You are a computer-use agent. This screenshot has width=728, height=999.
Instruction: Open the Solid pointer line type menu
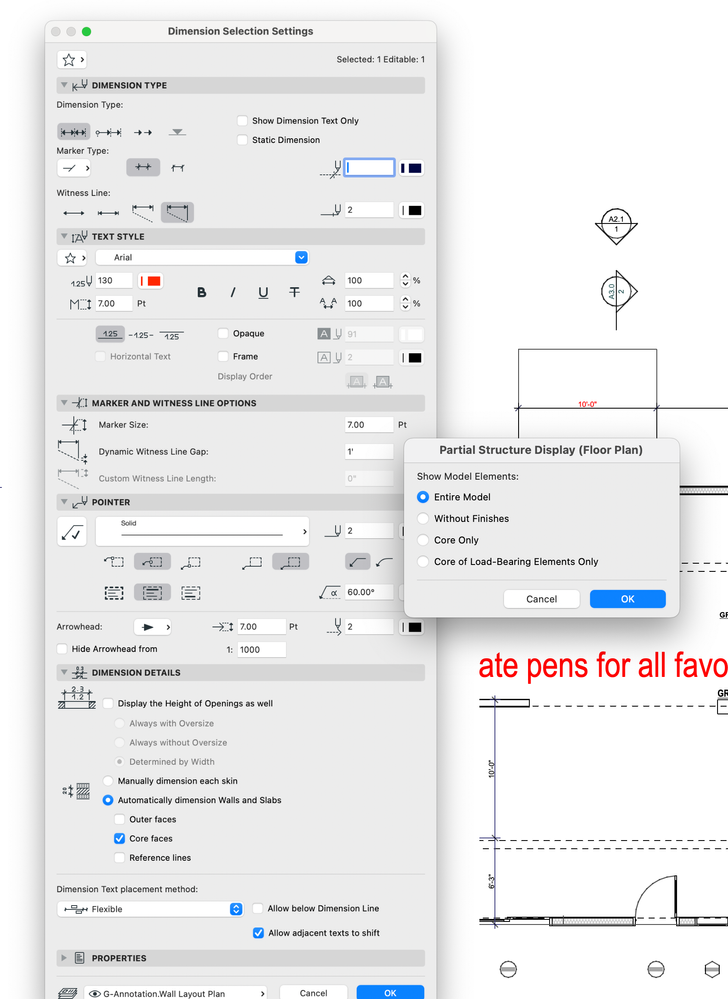(x=203, y=531)
